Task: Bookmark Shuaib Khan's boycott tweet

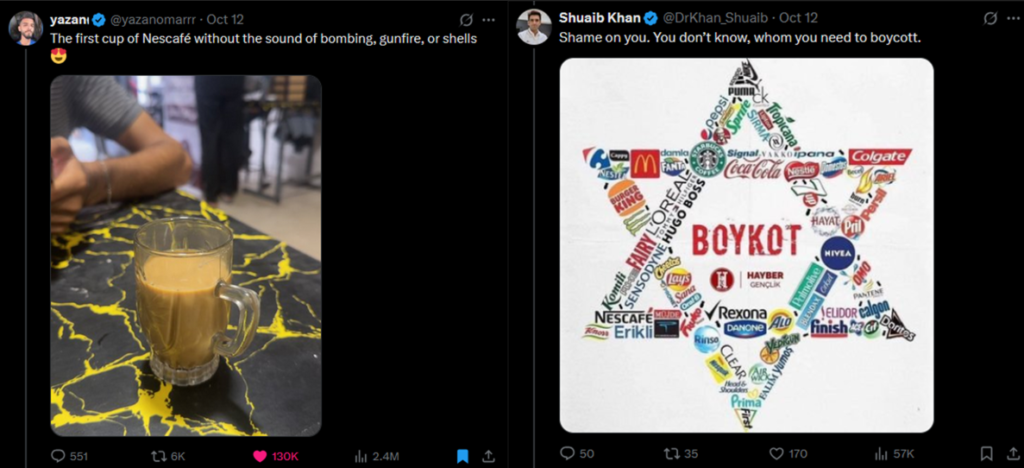Action: [x=986, y=454]
